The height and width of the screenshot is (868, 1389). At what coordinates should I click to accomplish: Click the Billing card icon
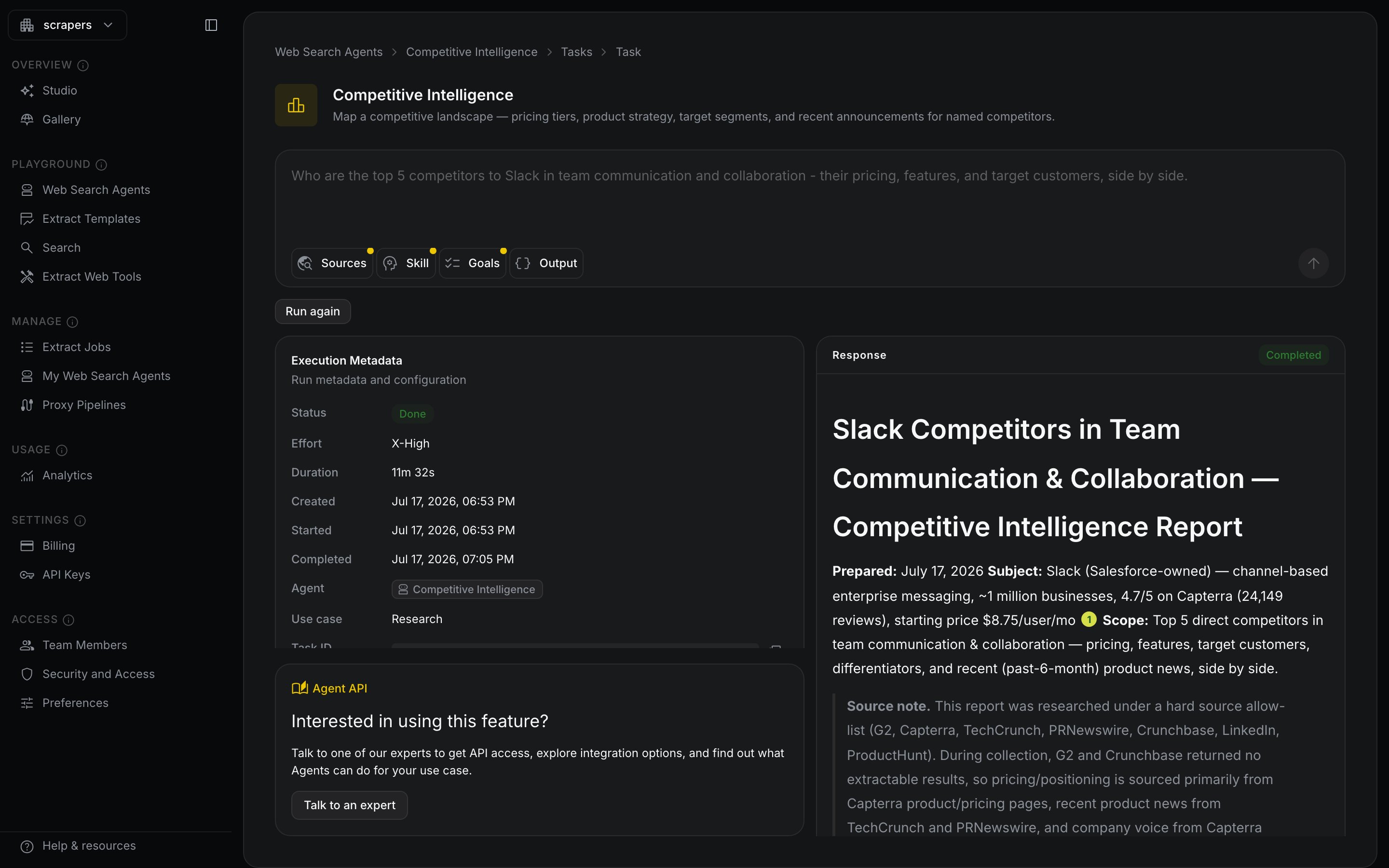click(x=27, y=545)
